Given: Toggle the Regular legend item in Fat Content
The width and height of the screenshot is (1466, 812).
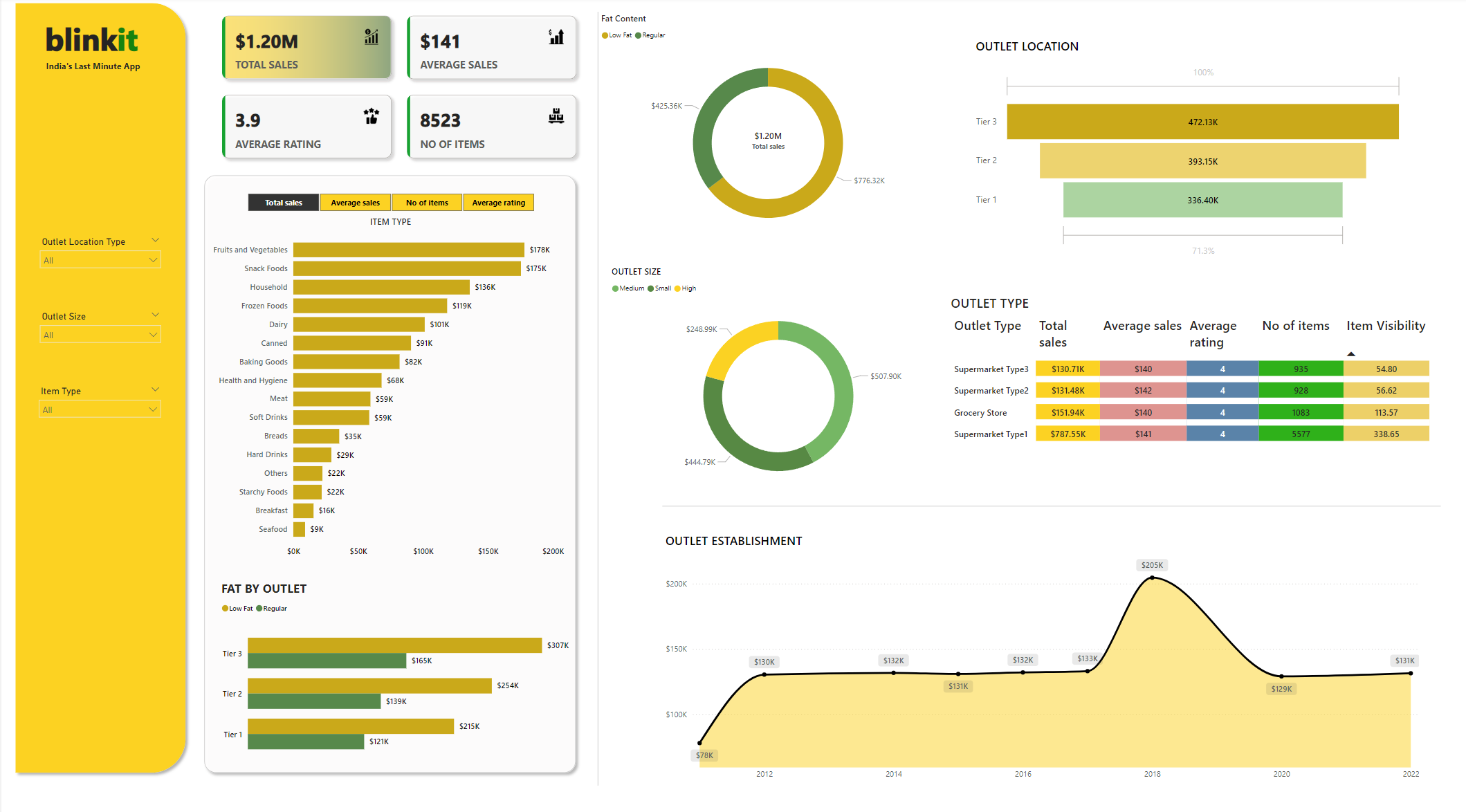Looking at the screenshot, I should 650,35.
